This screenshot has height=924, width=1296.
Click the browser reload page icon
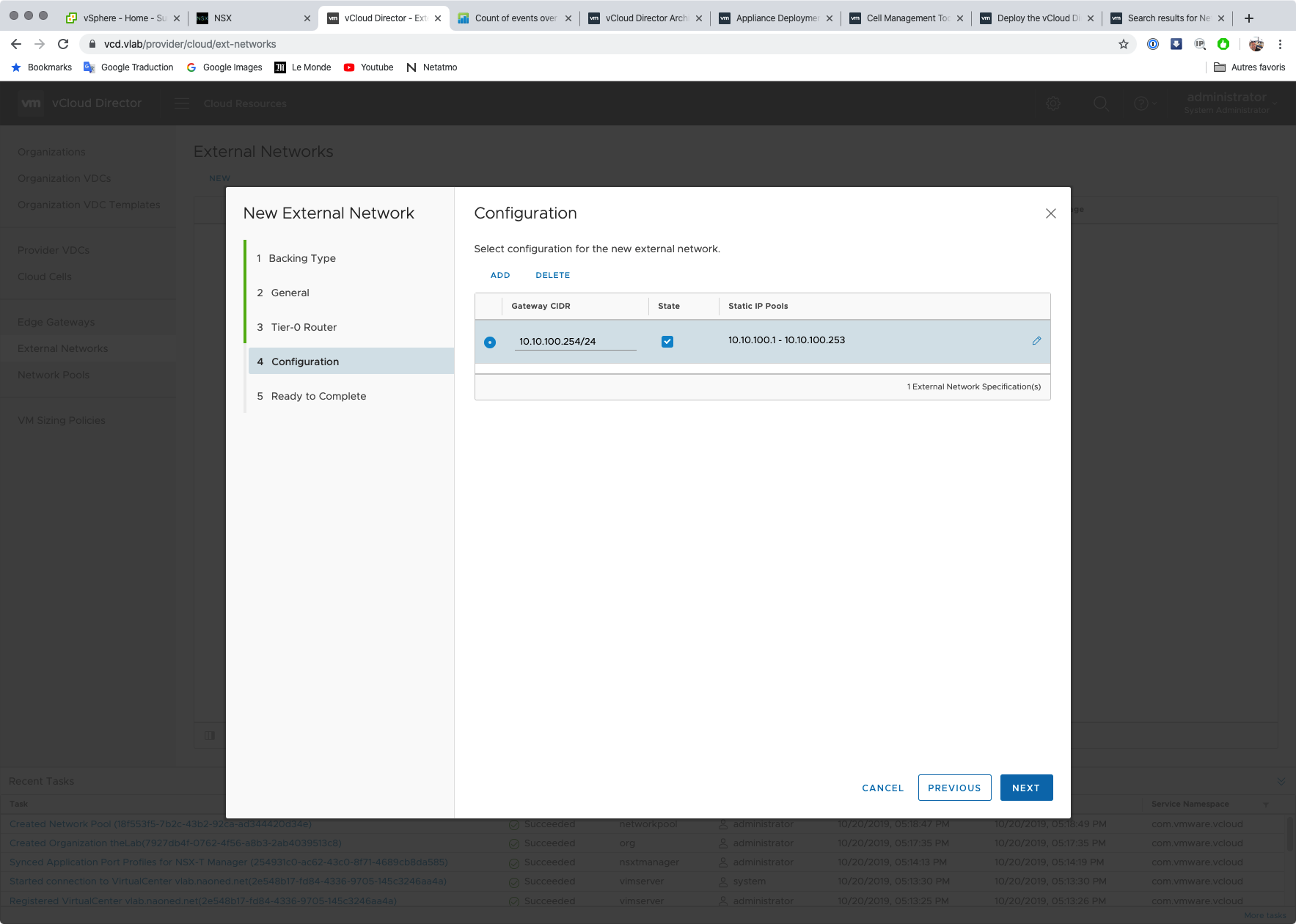63,44
